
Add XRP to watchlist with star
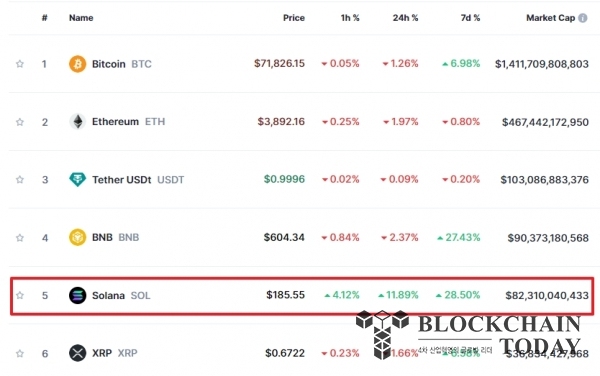click(x=20, y=353)
